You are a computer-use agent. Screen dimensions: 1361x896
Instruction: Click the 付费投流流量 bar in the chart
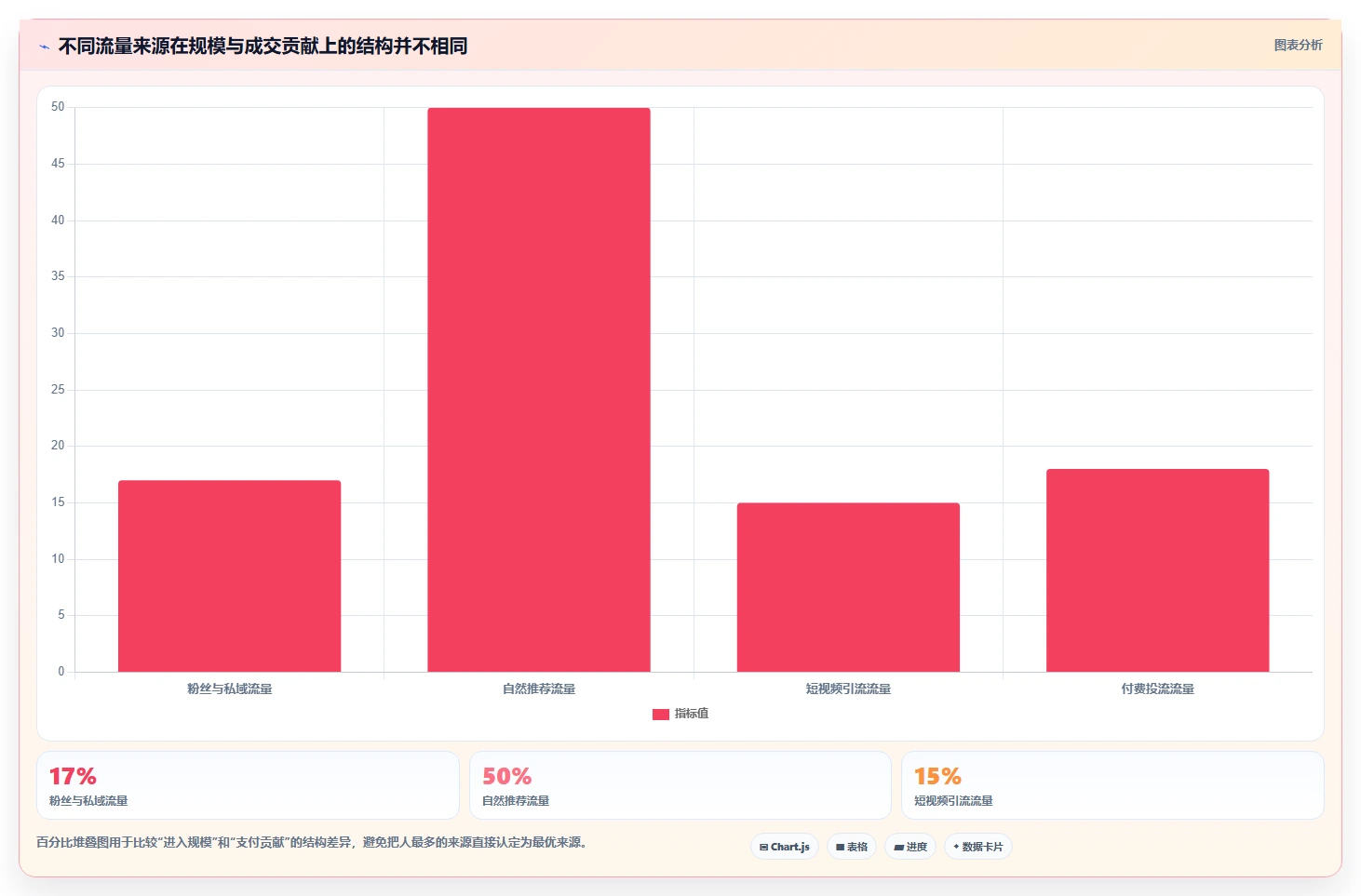(1157, 570)
